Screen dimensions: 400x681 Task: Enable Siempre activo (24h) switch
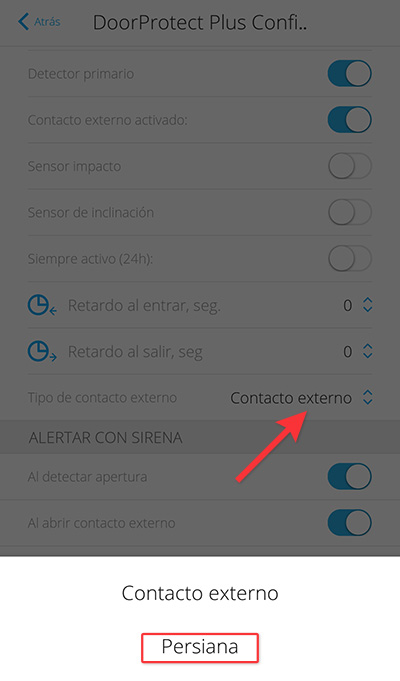pyautogui.click(x=350, y=258)
